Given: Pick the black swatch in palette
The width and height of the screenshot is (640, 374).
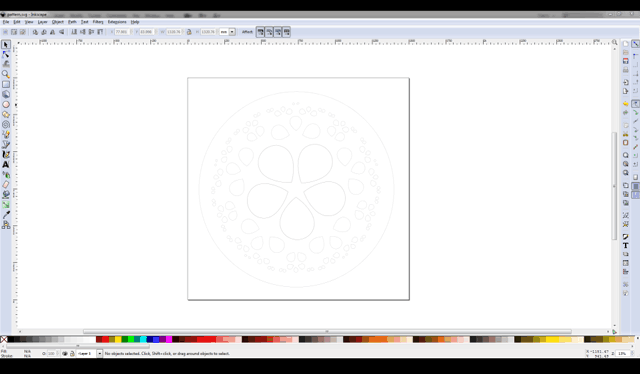Looking at the screenshot, I should (11, 339).
